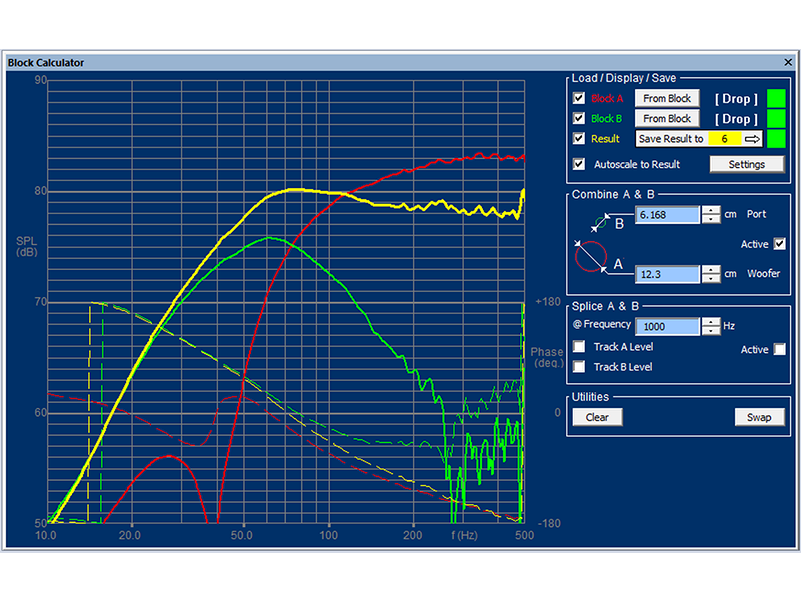Viewport: 801px width, 602px height.
Task: Adjust splice Frequency spinner arrows
Action: (711, 326)
